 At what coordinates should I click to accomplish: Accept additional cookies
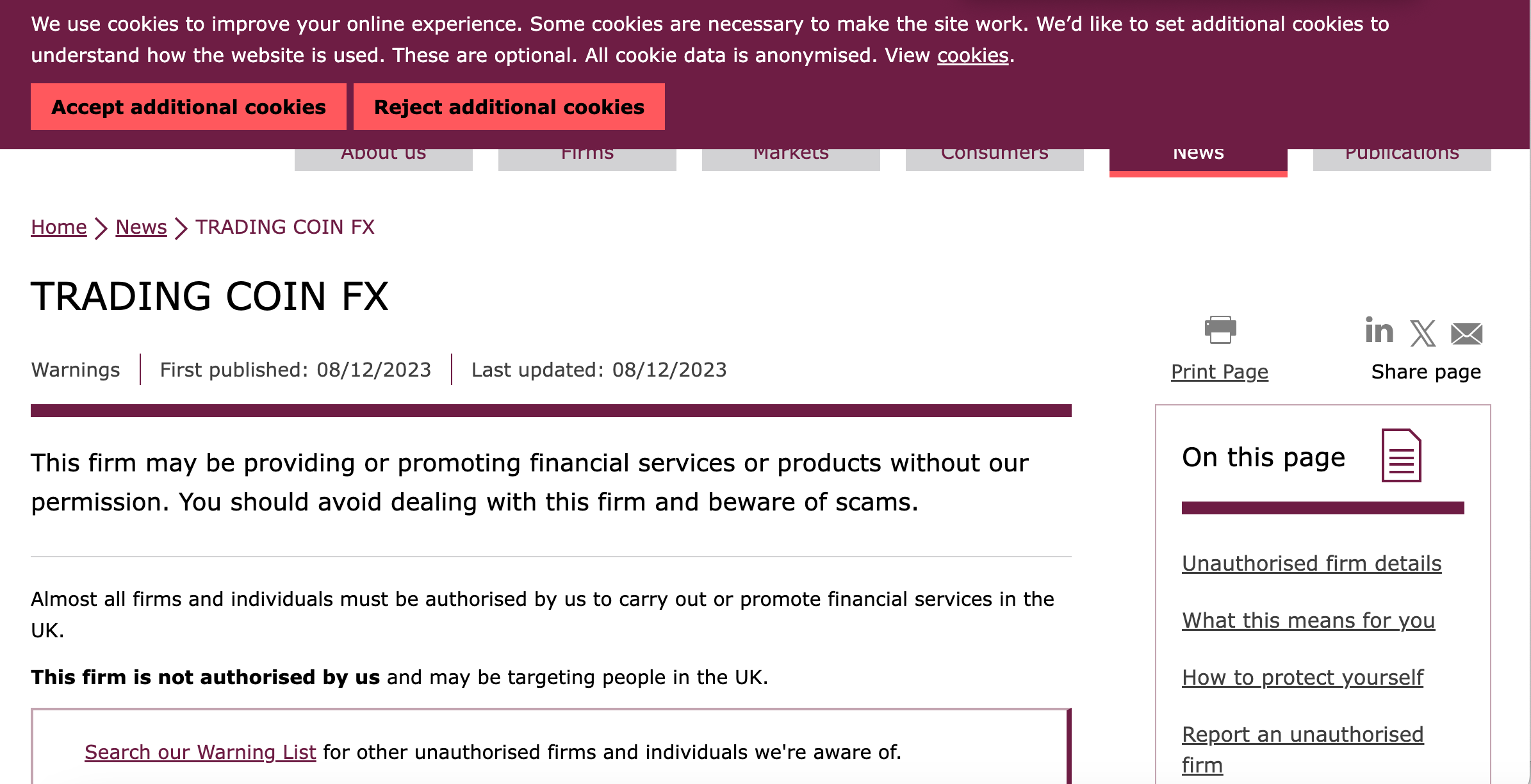click(188, 107)
